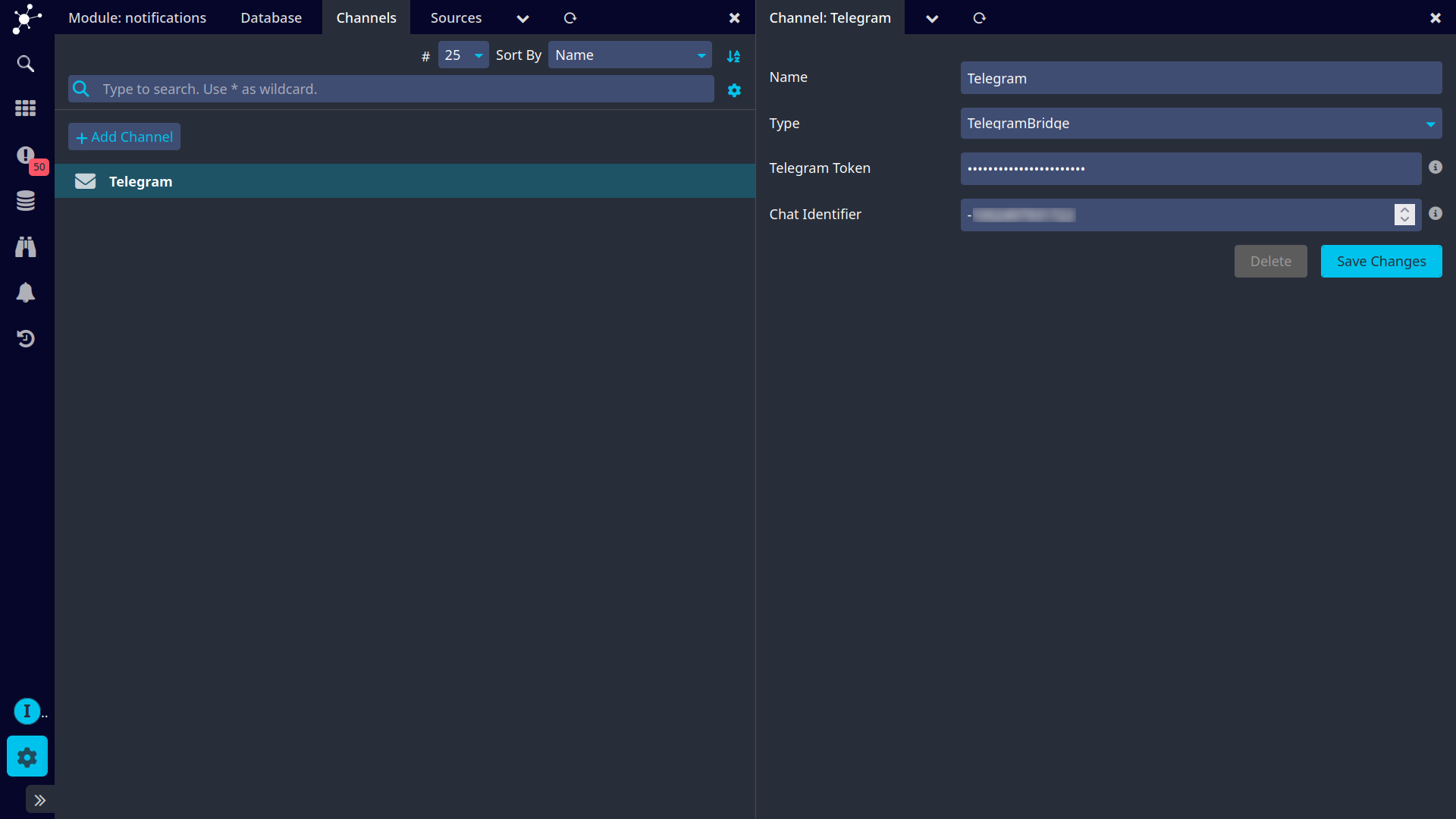Show info for Chat Identifier

click(x=1436, y=214)
